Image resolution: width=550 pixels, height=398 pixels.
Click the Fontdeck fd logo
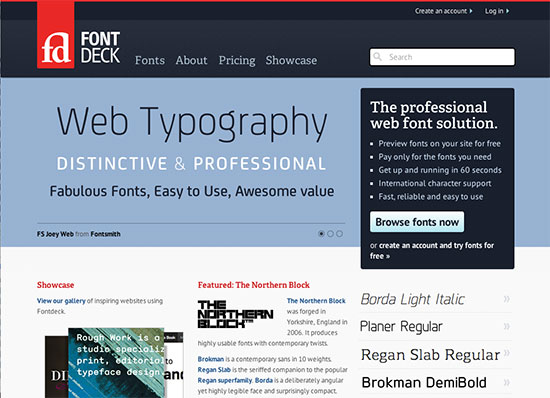(x=55, y=35)
